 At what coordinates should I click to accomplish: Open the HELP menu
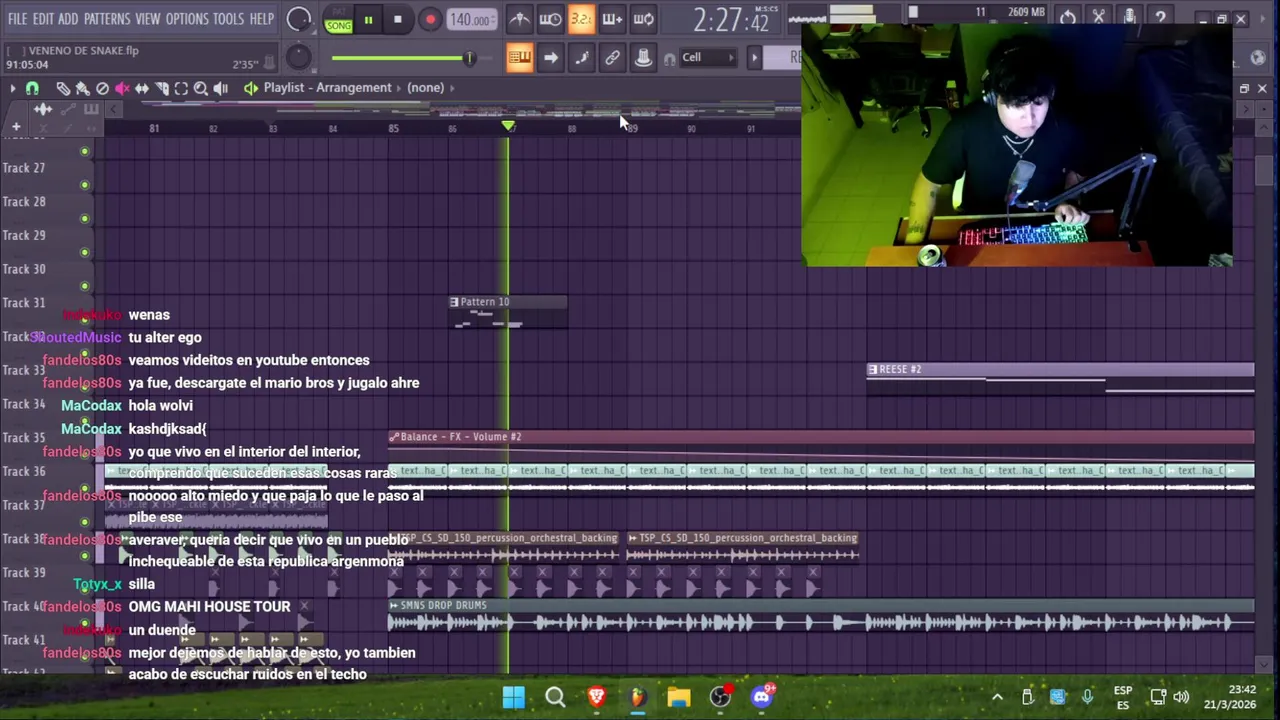261,19
